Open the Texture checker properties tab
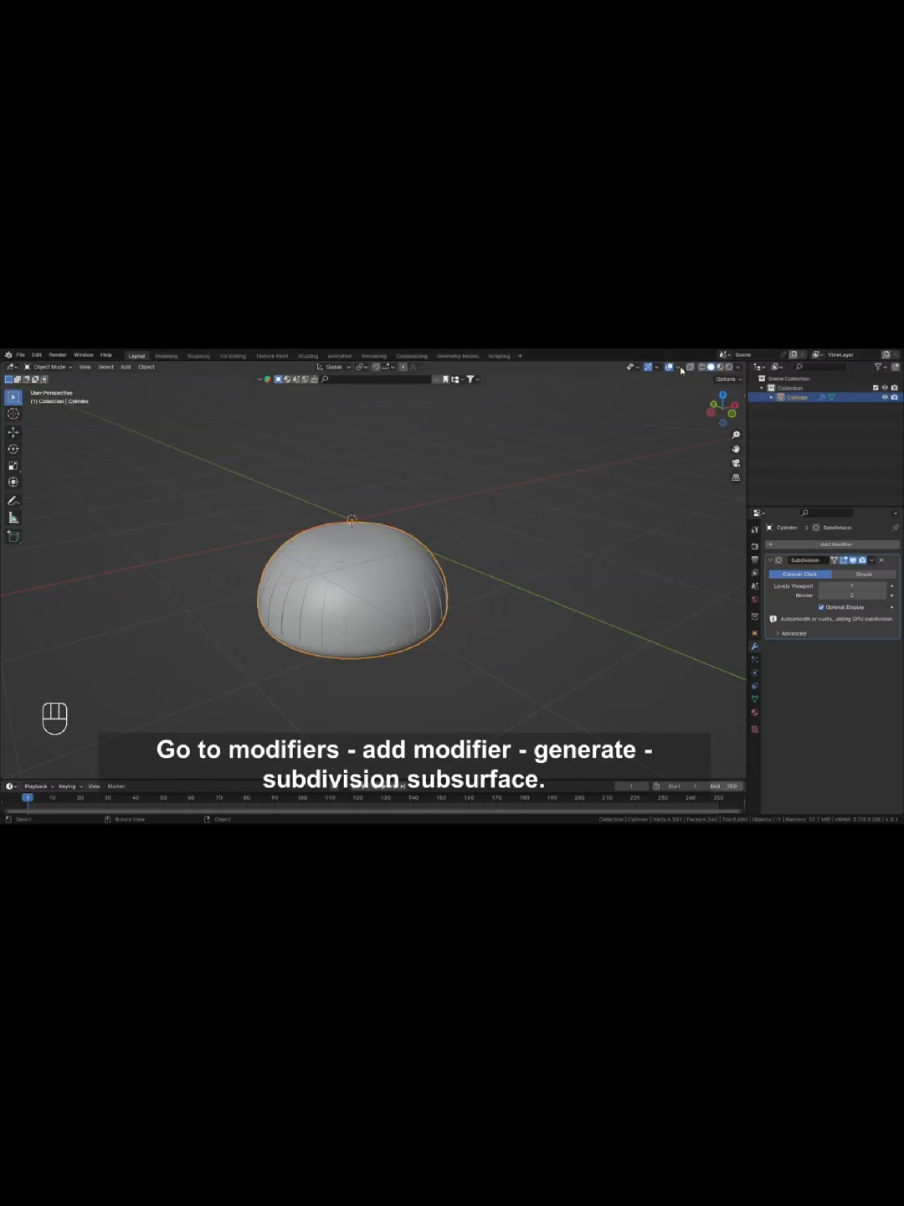Viewport: 904px width, 1206px height. coord(755,729)
